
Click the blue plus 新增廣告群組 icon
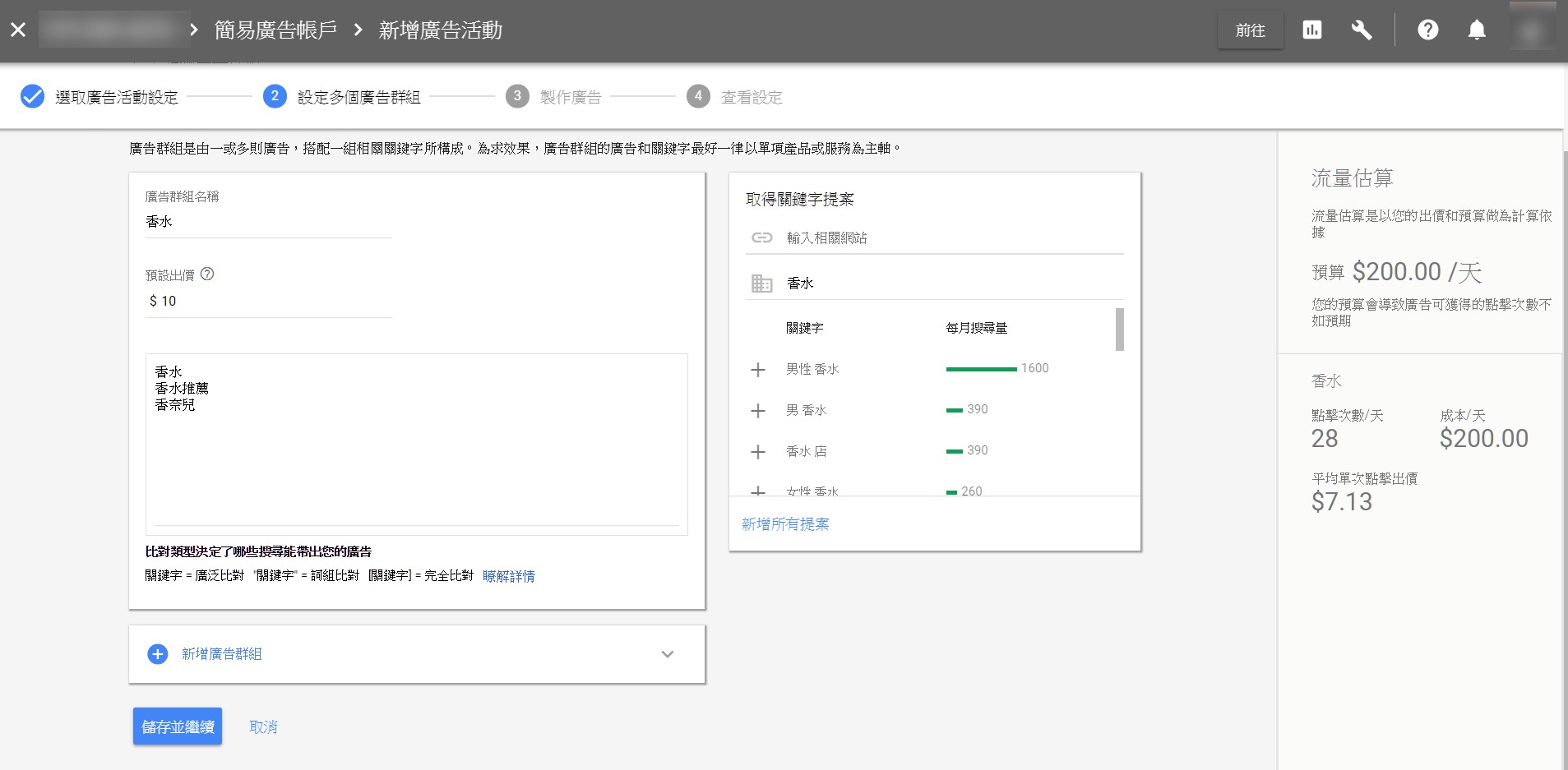(157, 654)
